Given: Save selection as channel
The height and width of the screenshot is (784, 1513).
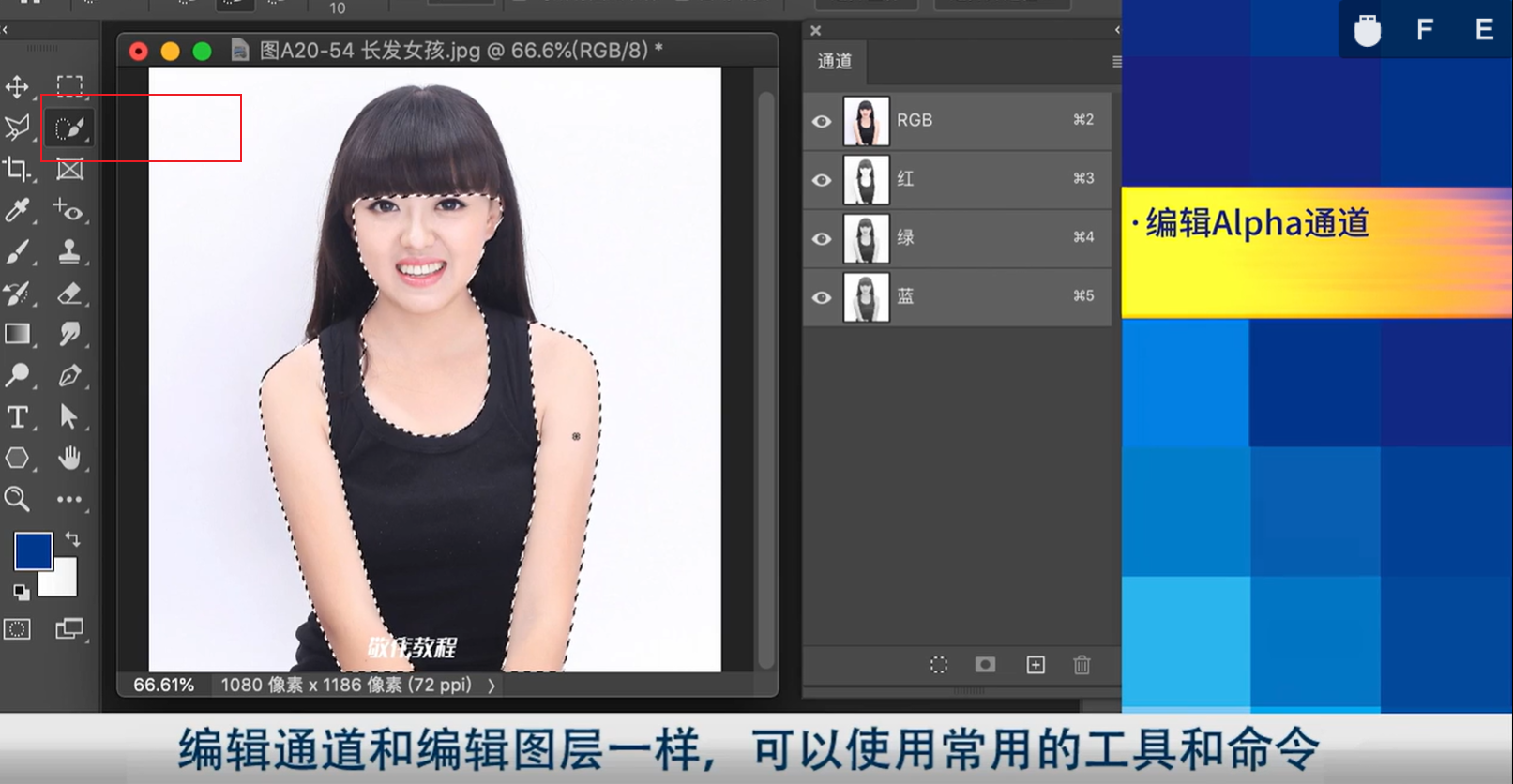Looking at the screenshot, I should pos(986,665).
